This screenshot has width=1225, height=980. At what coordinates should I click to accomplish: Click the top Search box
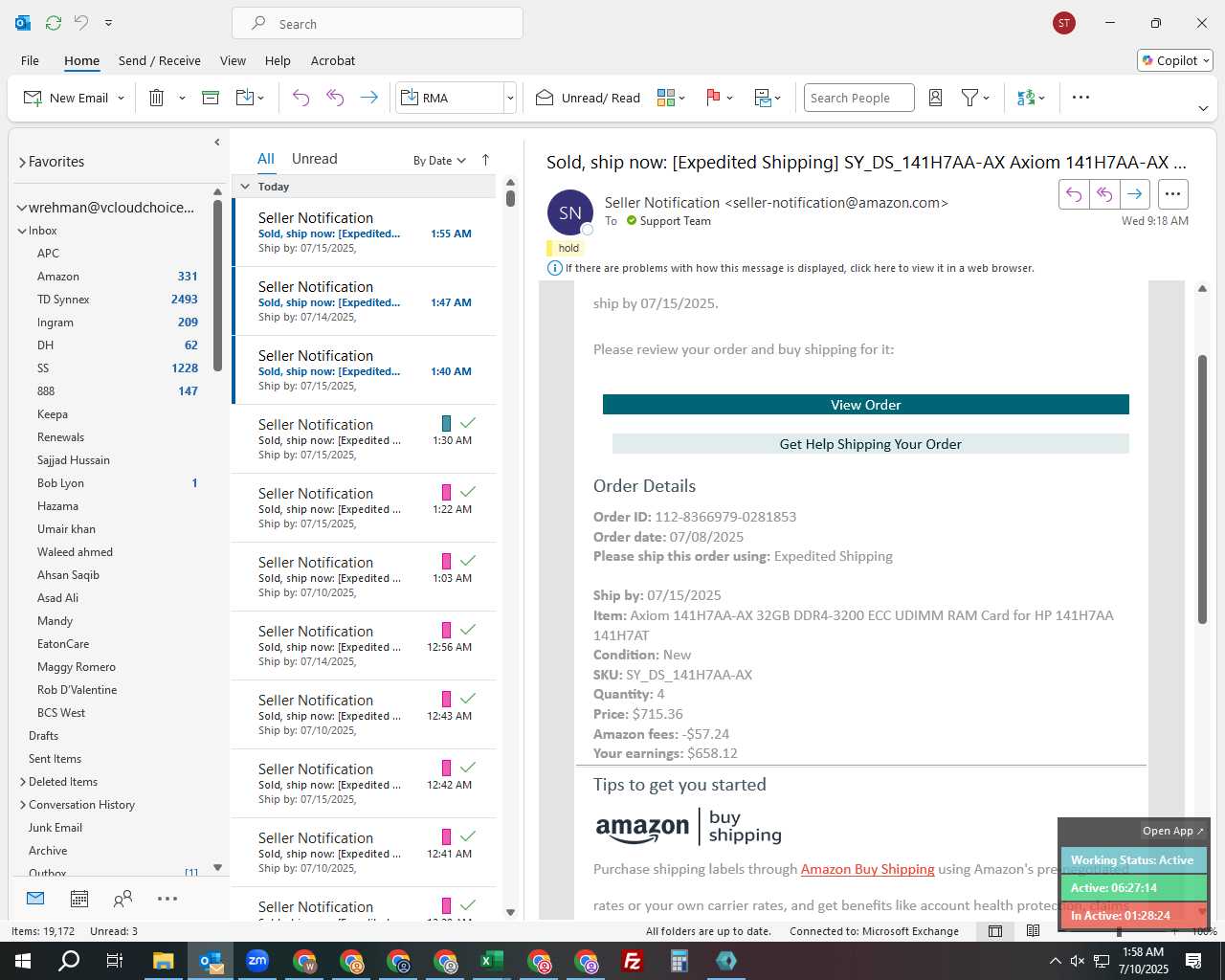377,24
